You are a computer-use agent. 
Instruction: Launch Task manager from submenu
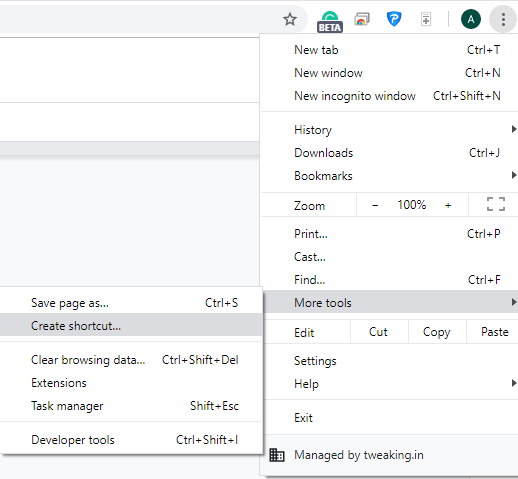coord(130,406)
